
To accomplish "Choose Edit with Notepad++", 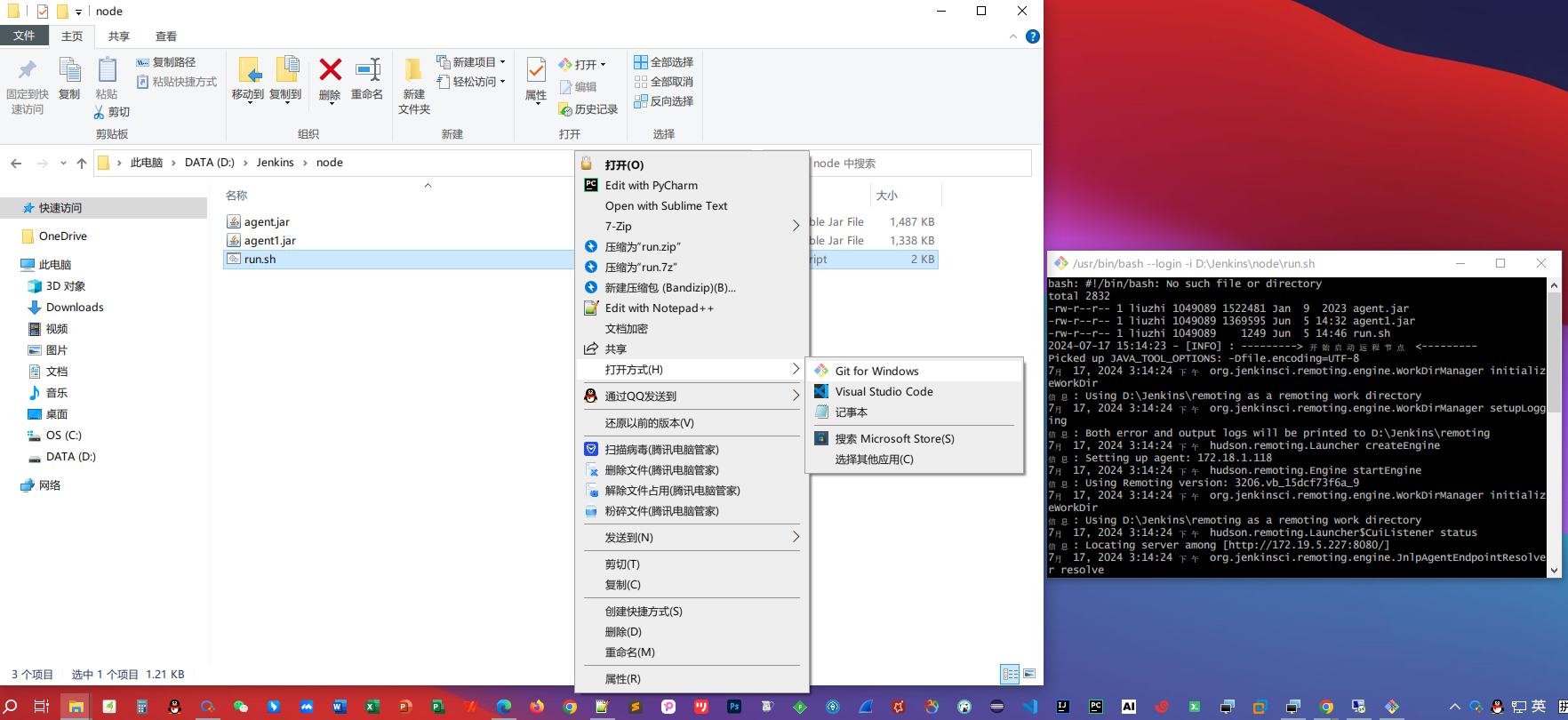I will 692,308.
